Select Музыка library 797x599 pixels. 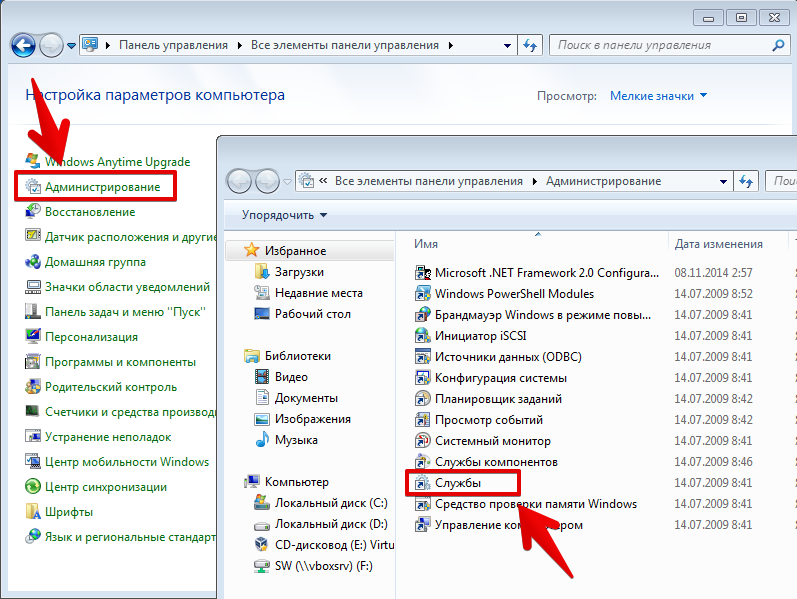point(296,440)
